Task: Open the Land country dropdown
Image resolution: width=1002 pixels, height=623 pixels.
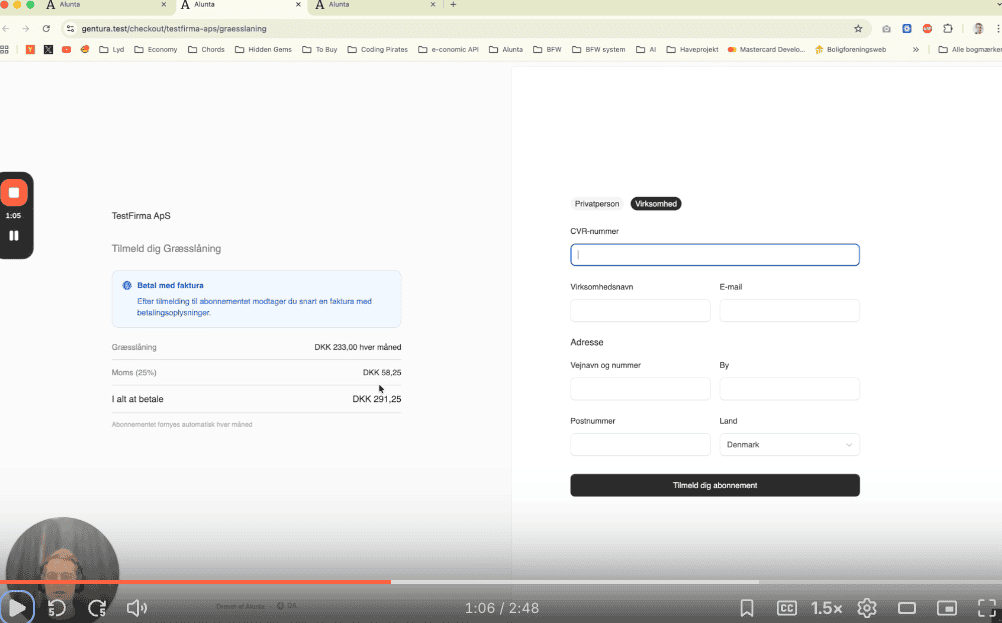Action: pos(789,445)
